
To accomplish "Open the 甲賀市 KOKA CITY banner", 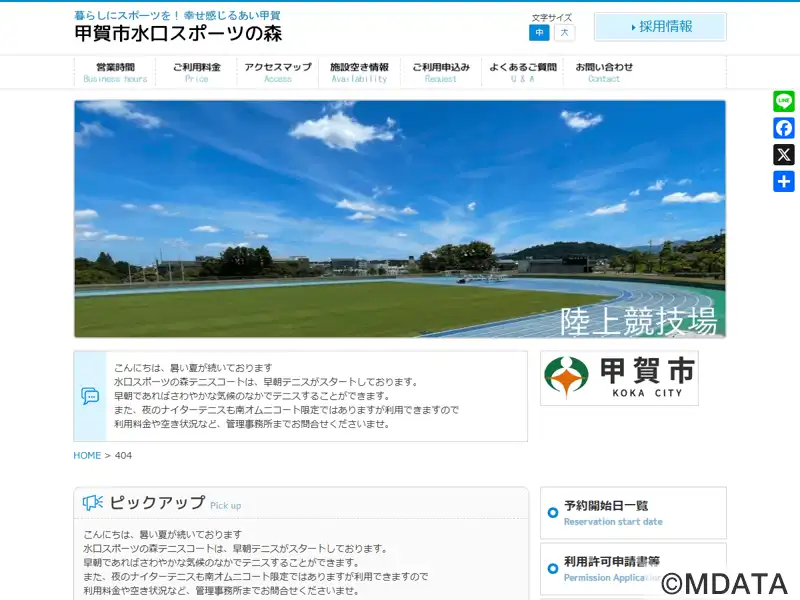I will click(x=619, y=378).
